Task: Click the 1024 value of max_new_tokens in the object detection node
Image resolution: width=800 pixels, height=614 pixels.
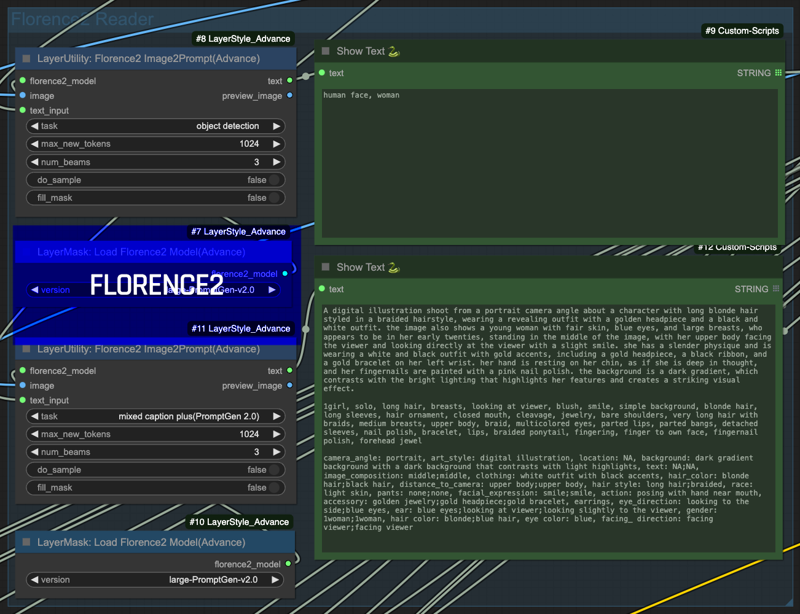Action: 249,144
